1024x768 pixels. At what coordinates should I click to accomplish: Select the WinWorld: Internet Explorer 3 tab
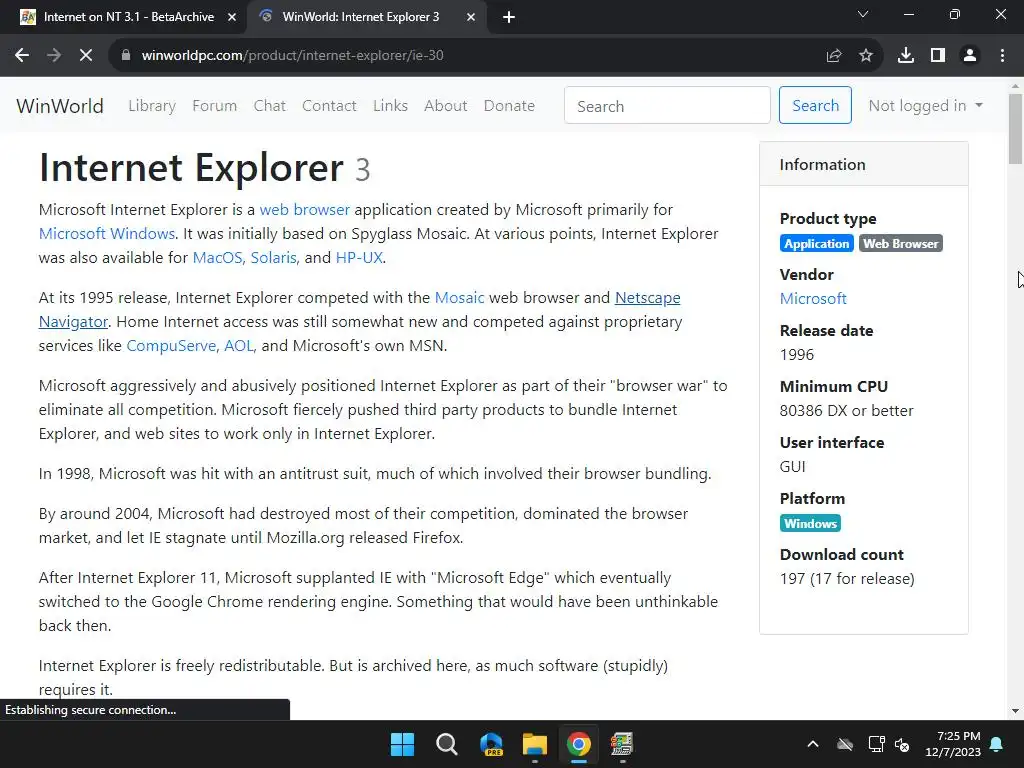(x=360, y=17)
